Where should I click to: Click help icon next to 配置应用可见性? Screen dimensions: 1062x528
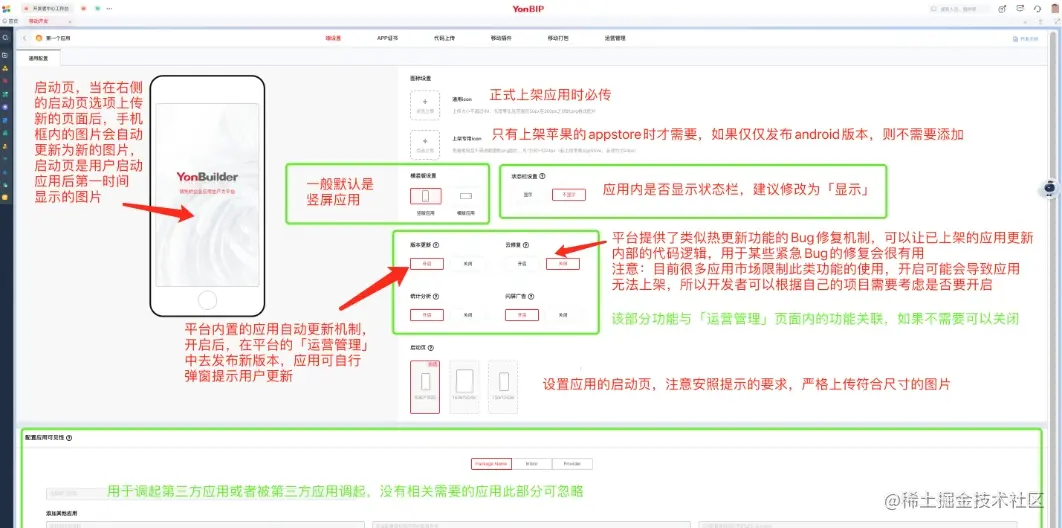coord(69,438)
